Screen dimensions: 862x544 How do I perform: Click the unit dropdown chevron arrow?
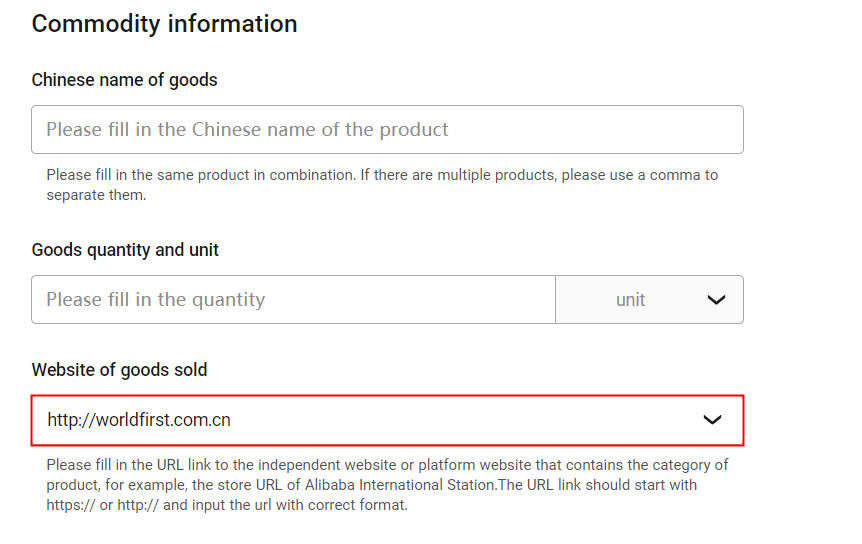pyautogui.click(x=716, y=300)
